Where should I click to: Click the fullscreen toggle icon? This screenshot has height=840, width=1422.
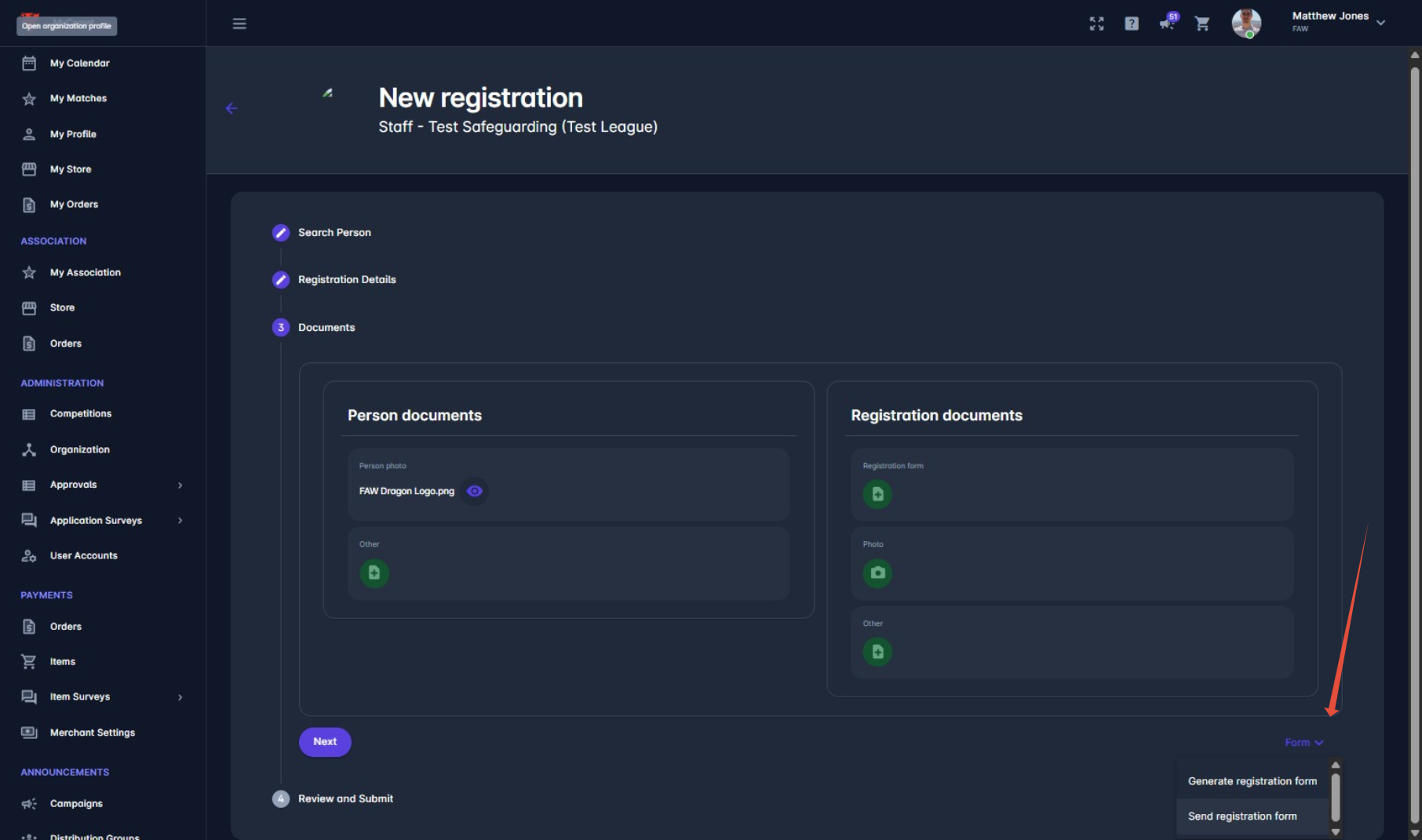(1096, 24)
